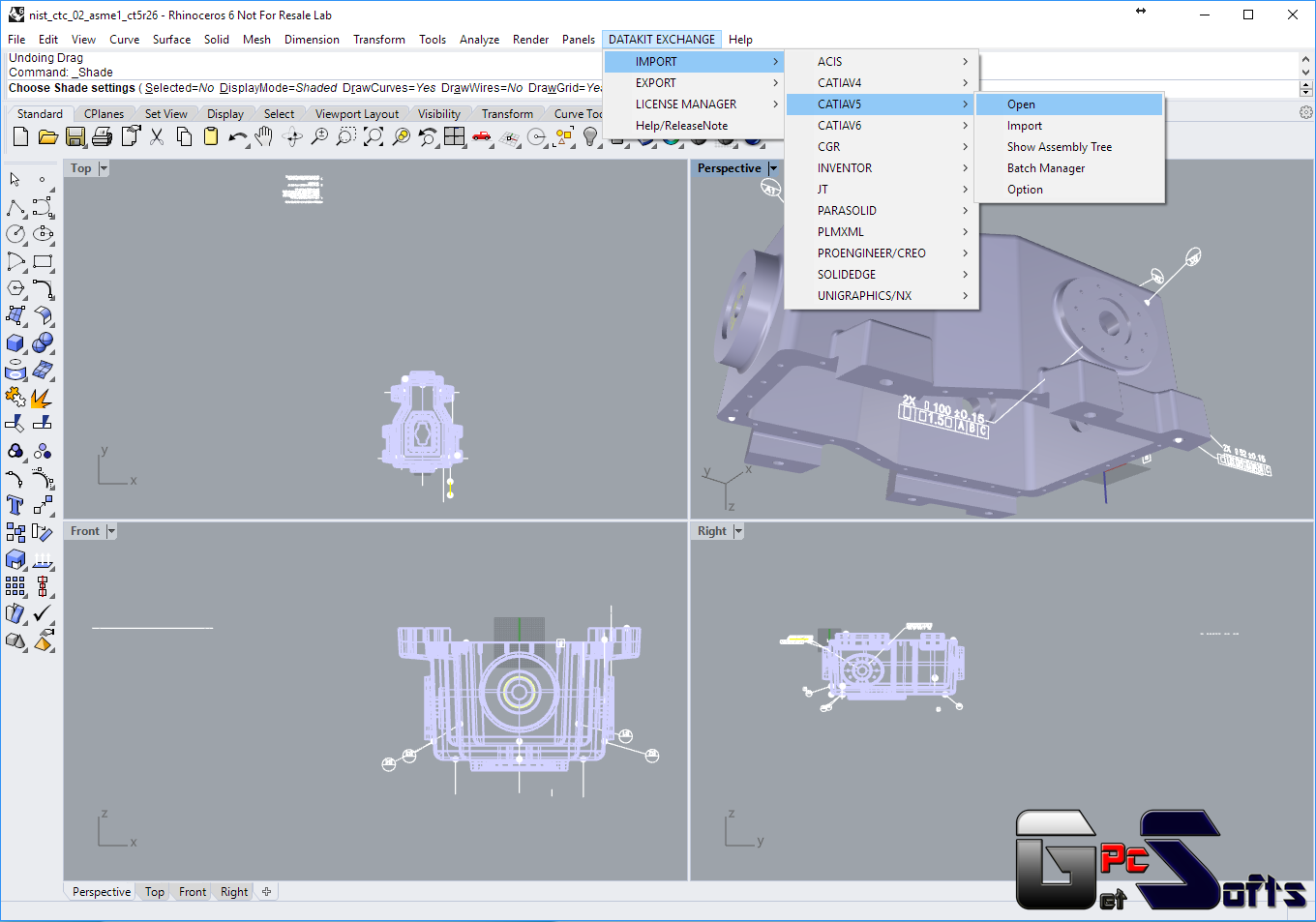Click the Zoom Extents icon
The width and height of the screenshot is (1316, 922).
click(374, 137)
